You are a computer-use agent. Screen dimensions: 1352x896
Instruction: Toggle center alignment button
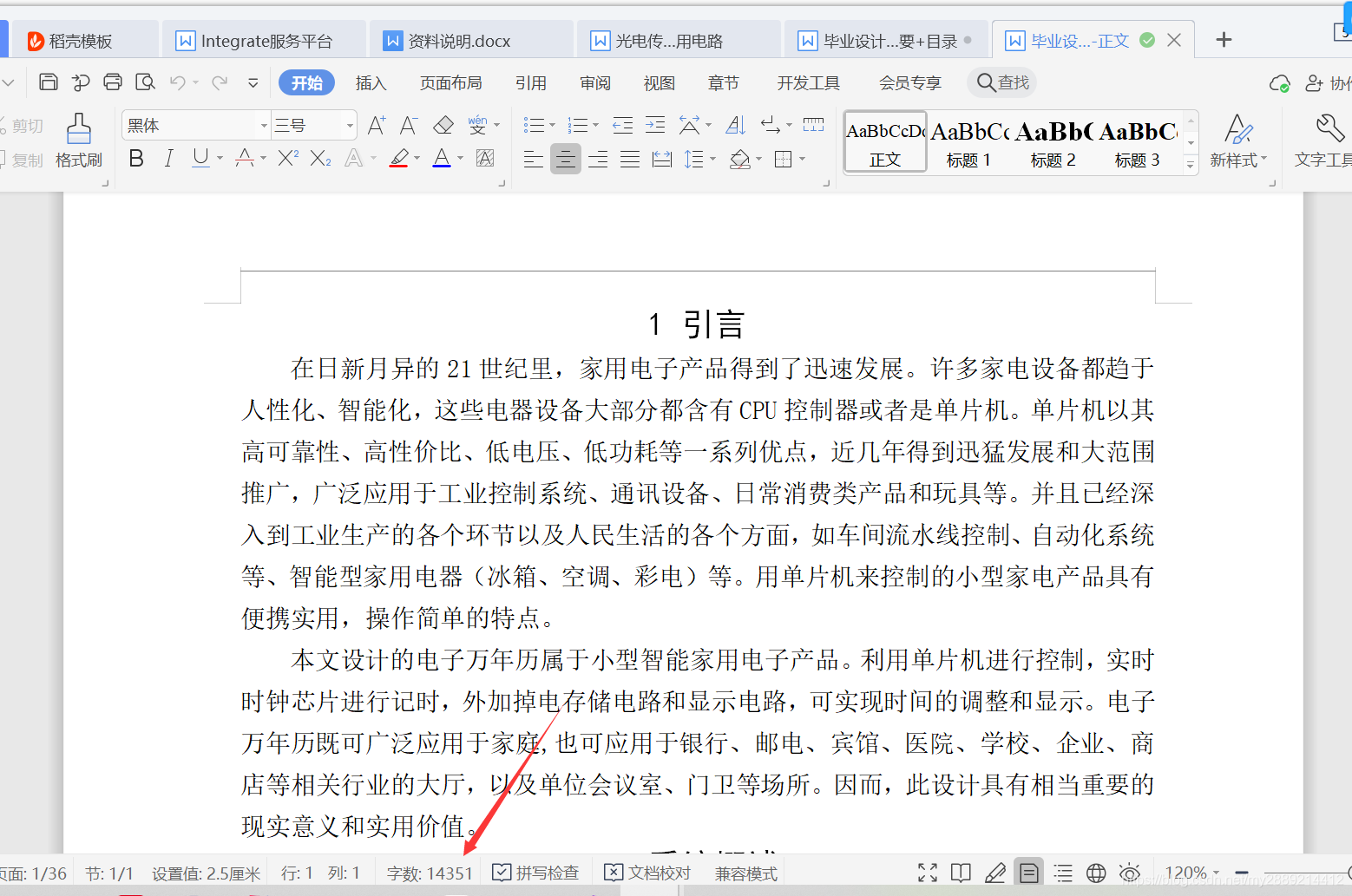566,159
